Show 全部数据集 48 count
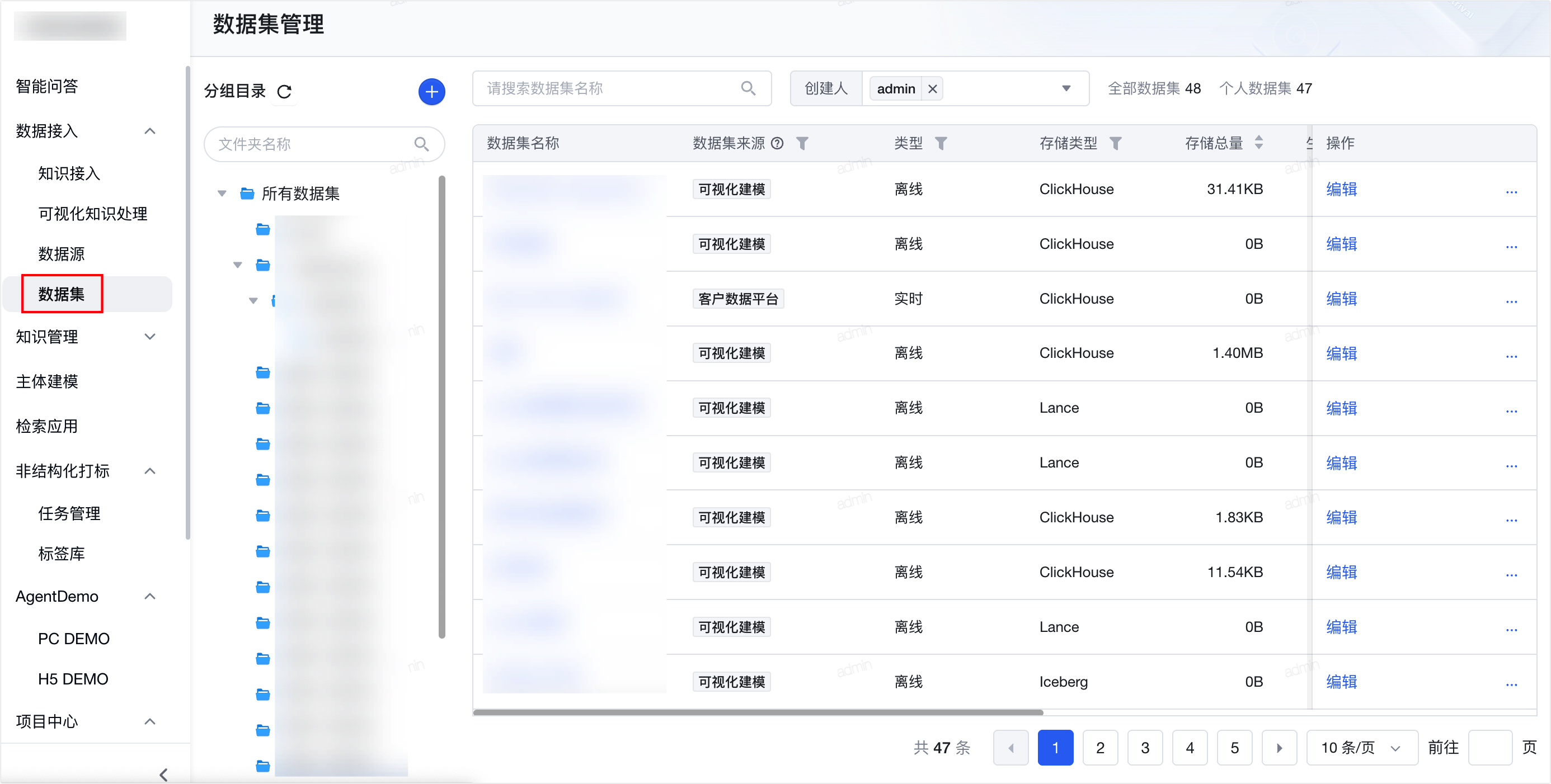 tap(1154, 88)
